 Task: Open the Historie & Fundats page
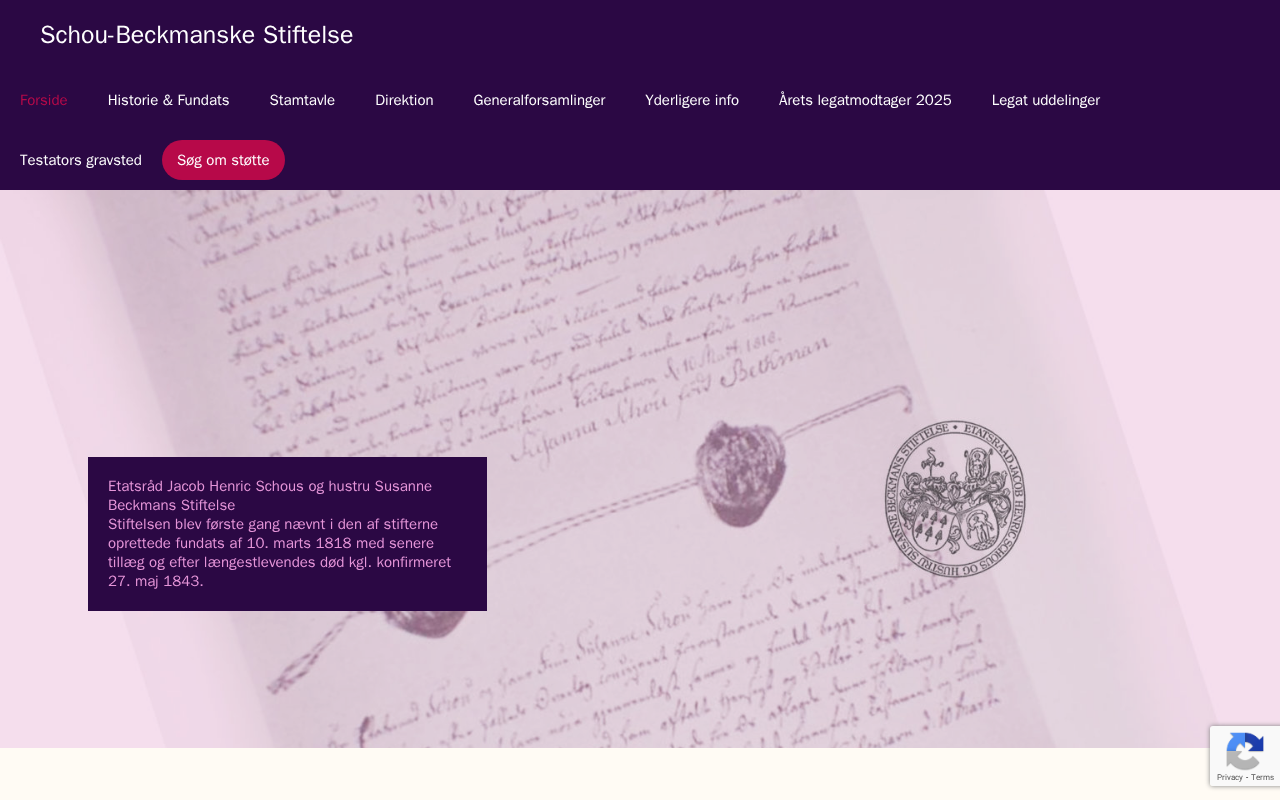click(169, 100)
